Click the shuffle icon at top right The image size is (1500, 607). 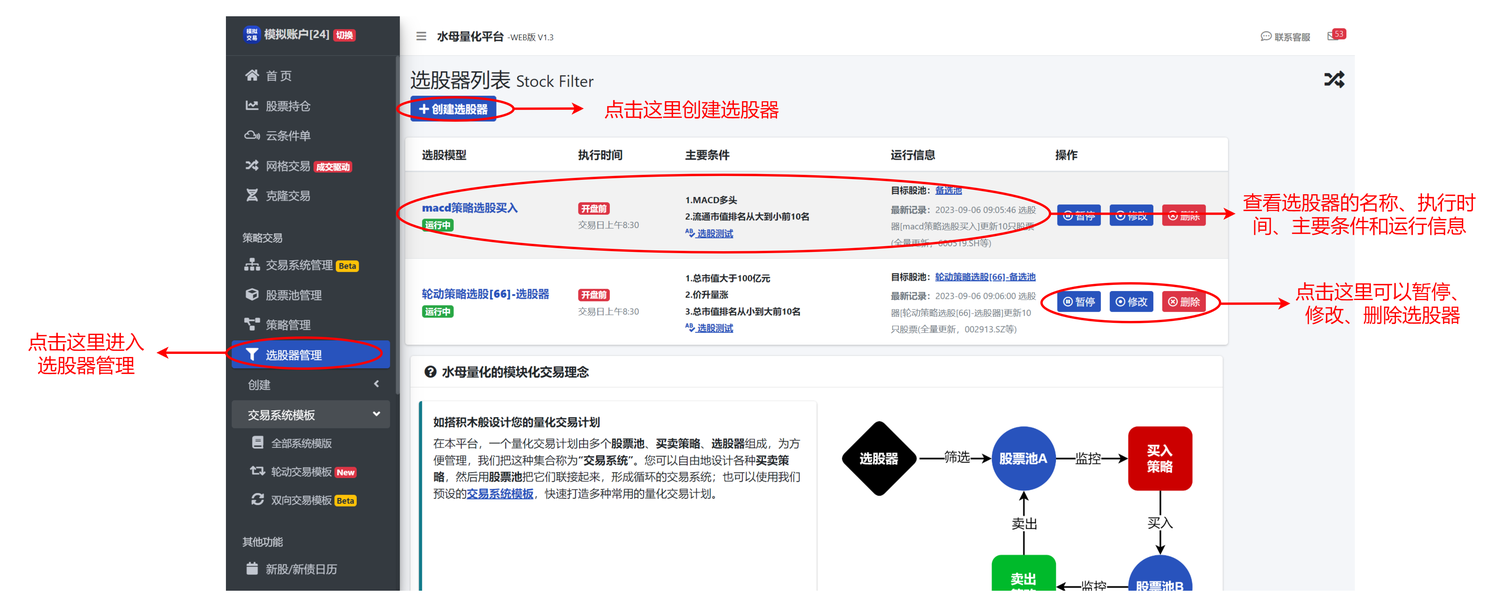[1334, 80]
